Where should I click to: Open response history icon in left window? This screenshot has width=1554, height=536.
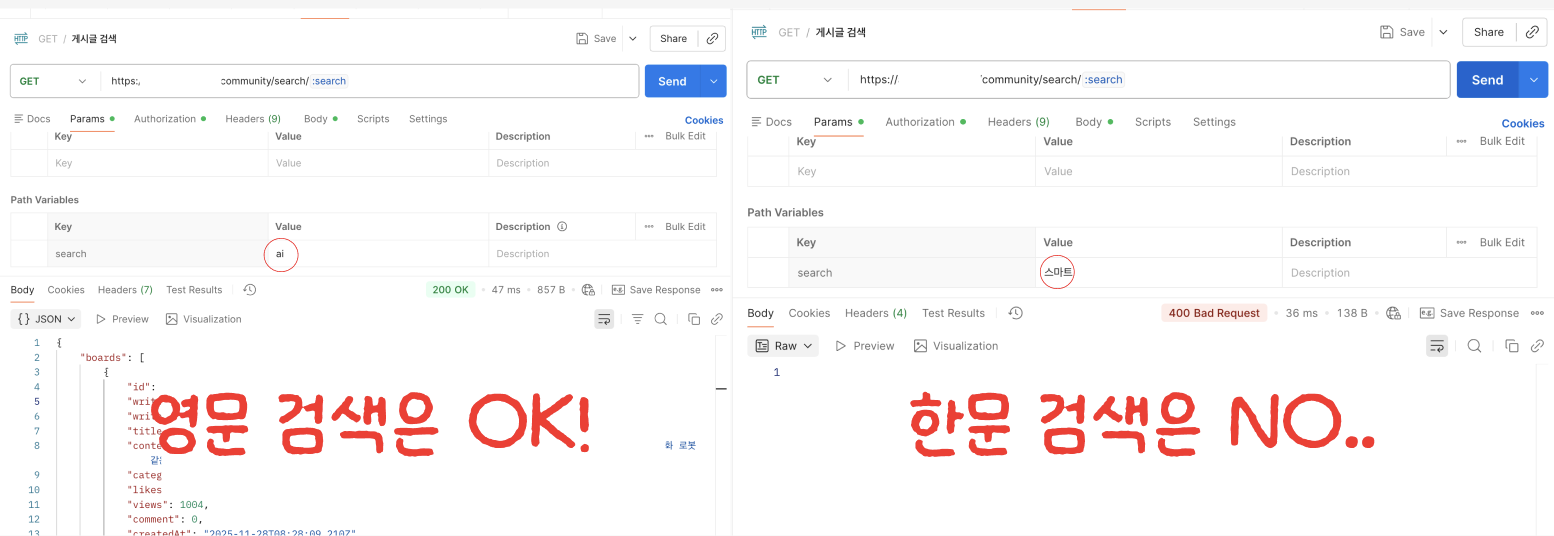[x=250, y=290]
